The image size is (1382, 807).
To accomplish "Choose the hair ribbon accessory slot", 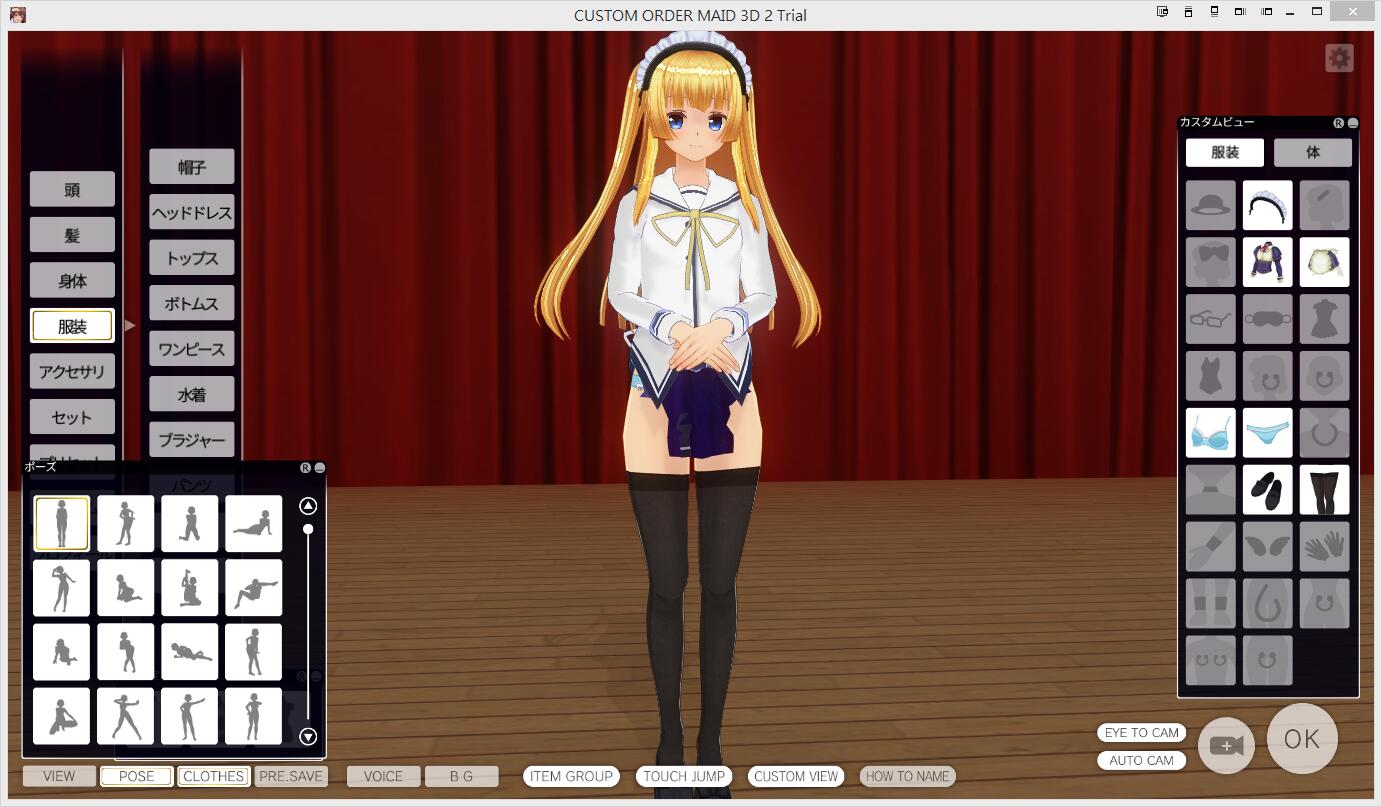I will tap(1211, 262).
